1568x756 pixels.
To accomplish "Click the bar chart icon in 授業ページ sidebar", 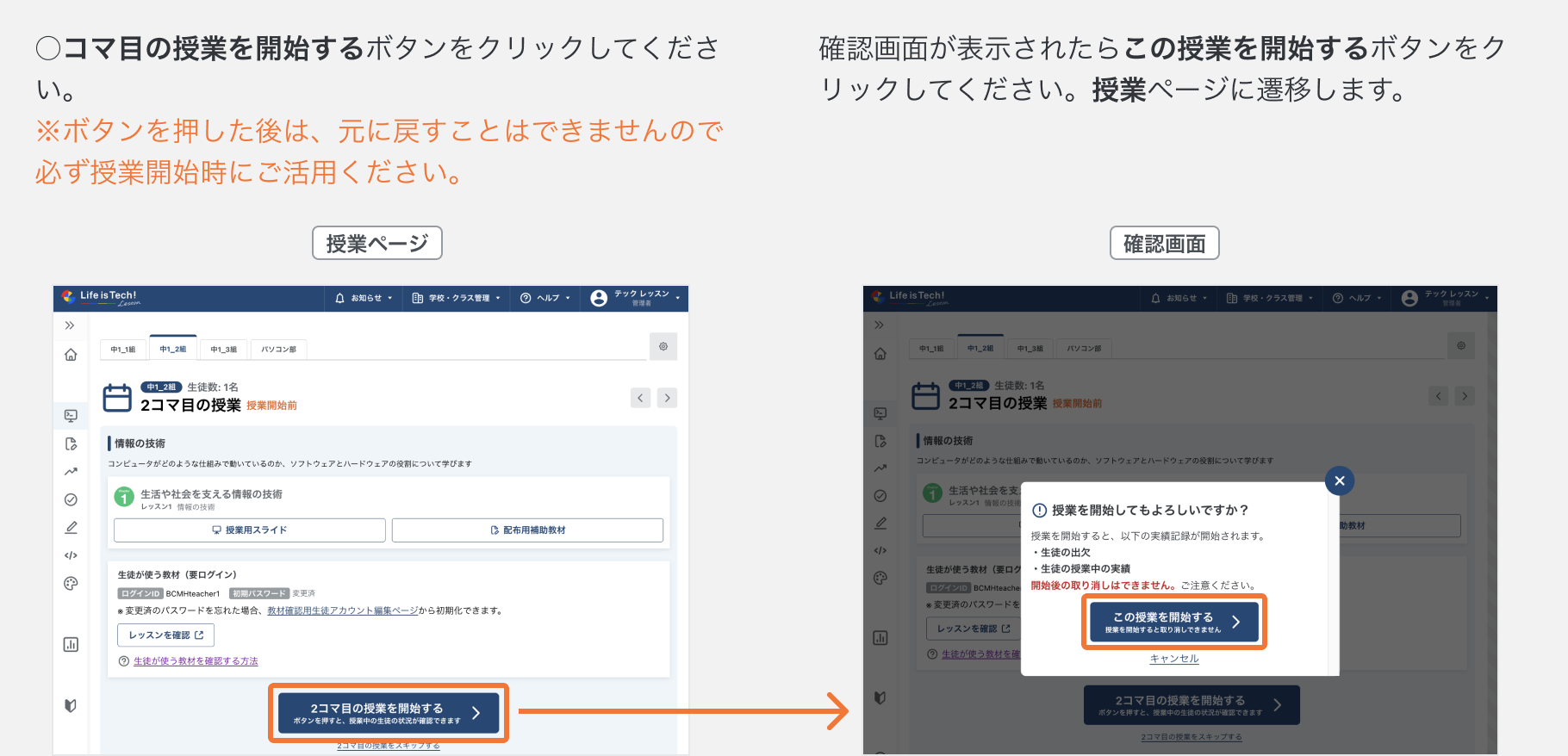I will (x=71, y=644).
